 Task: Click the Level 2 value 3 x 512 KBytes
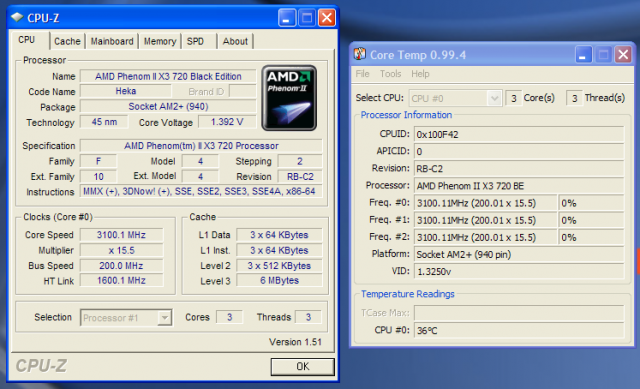pyautogui.click(x=279, y=266)
